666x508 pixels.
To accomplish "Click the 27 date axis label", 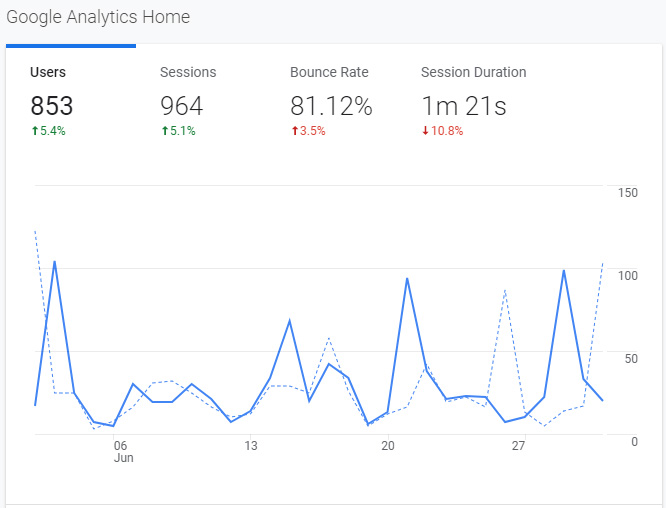I will pos(518,446).
